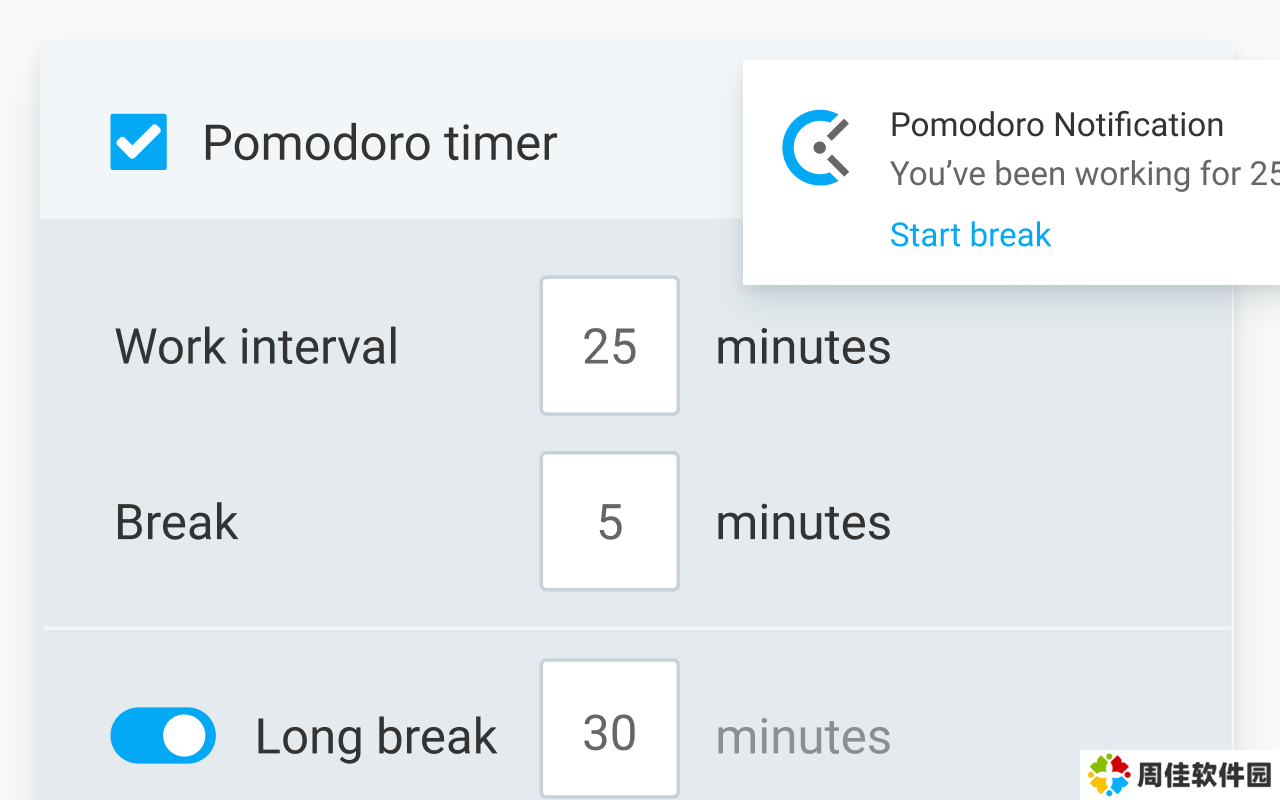Image resolution: width=1280 pixels, height=800 pixels.
Task: Click minutes text beside Work interval
Action: (x=803, y=347)
